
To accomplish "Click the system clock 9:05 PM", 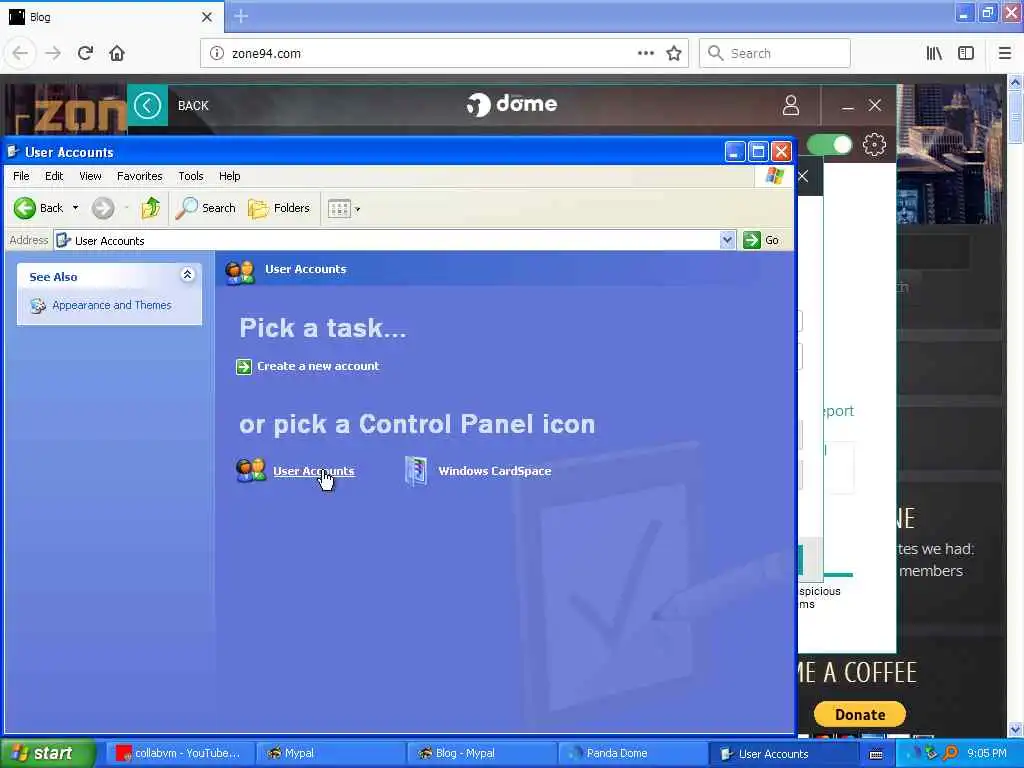I will 987,753.
